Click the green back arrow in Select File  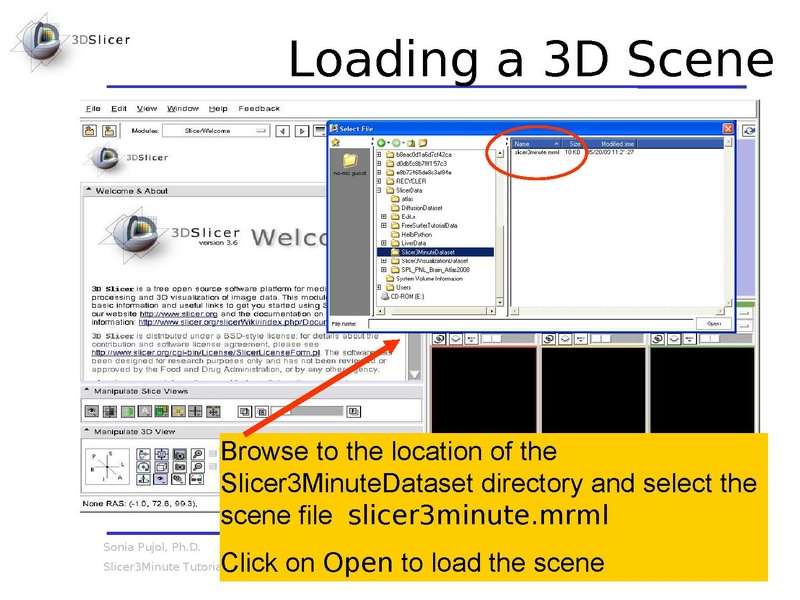(x=381, y=142)
